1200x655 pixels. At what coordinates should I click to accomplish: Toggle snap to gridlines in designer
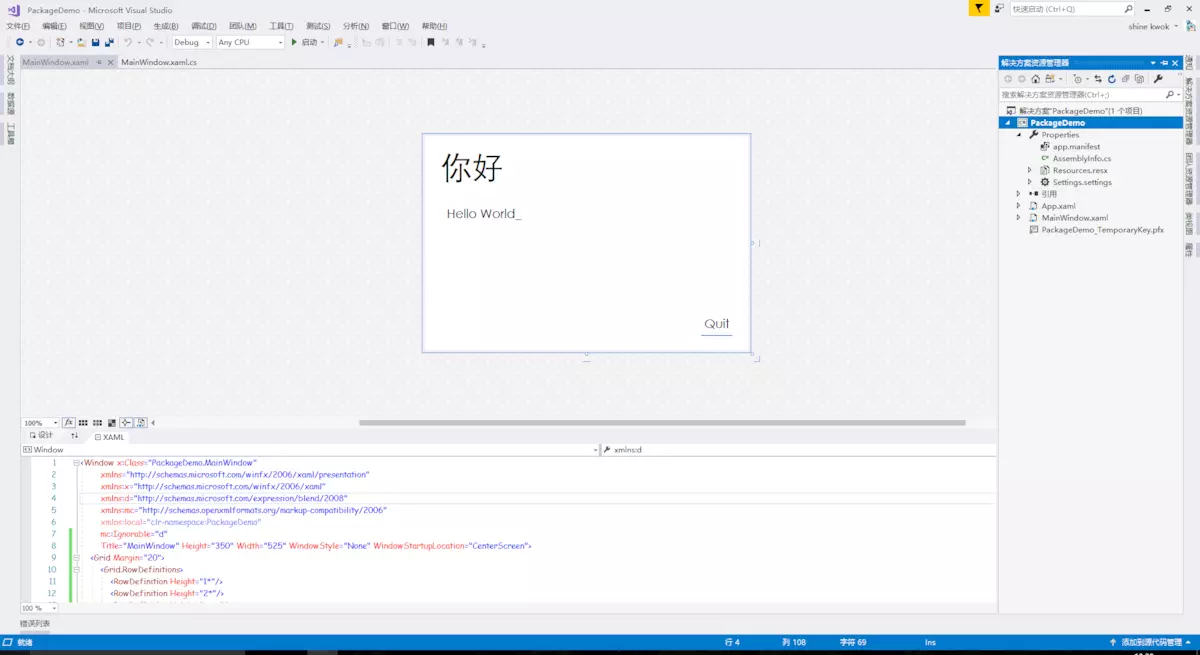pos(97,423)
